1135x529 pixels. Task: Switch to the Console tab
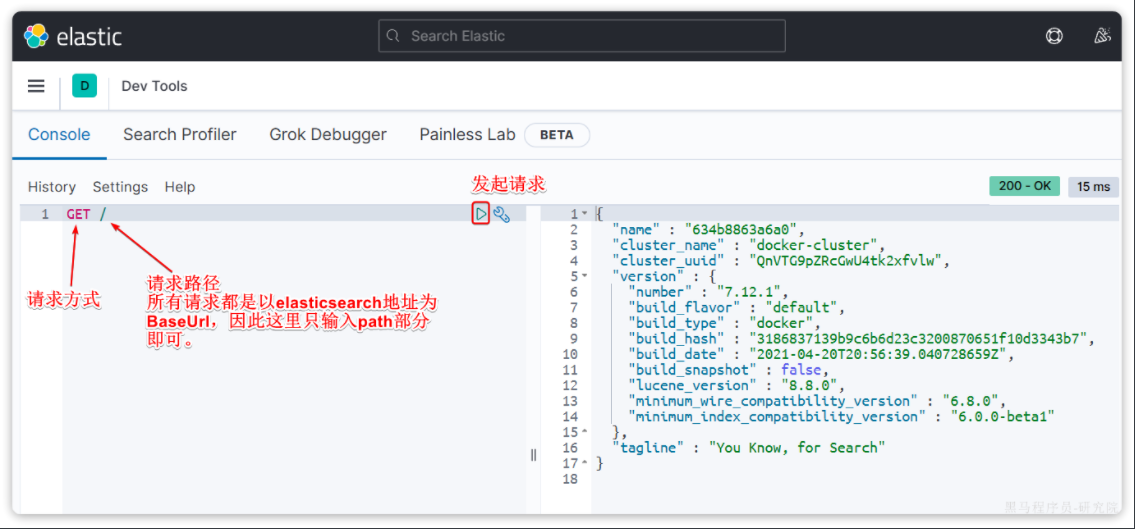(x=59, y=135)
